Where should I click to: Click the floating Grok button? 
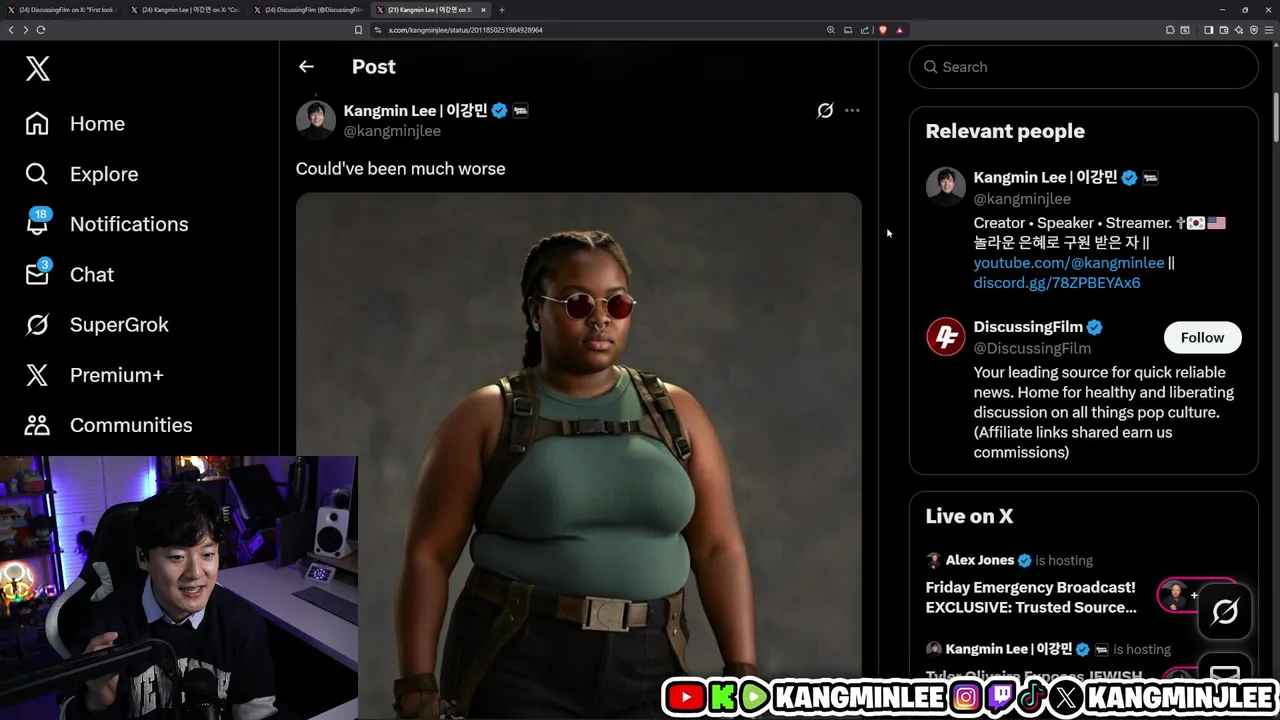(x=1225, y=611)
